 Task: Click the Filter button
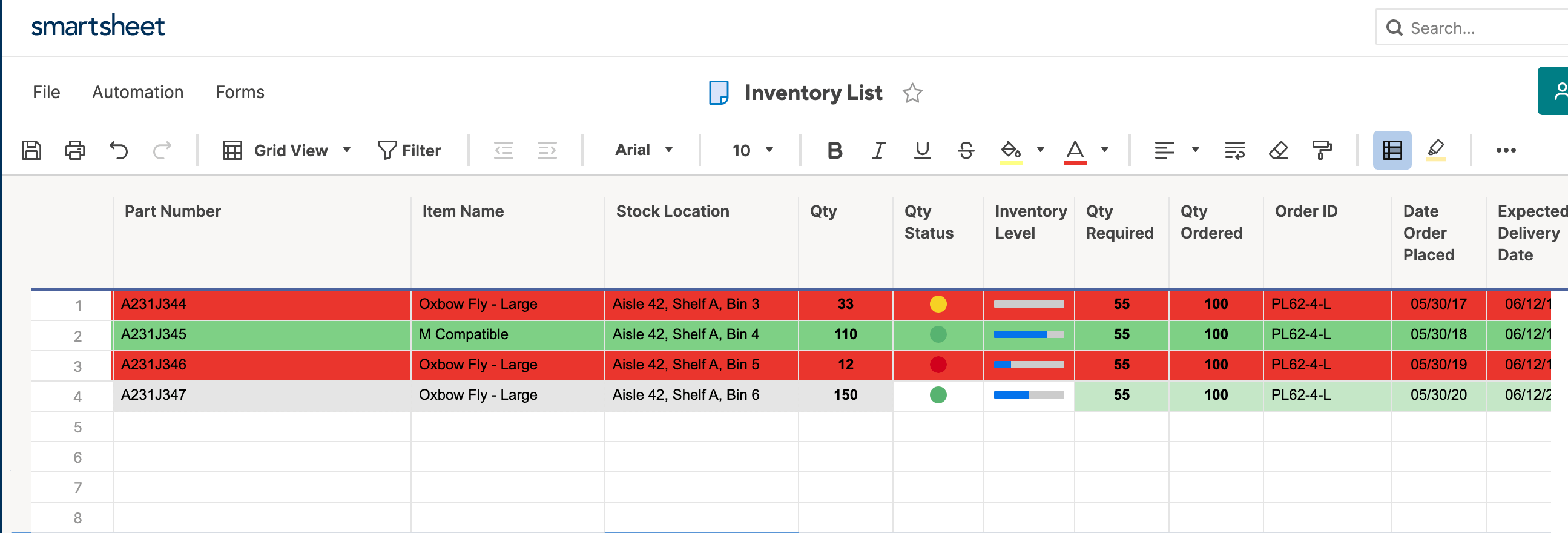tap(409, 150)
